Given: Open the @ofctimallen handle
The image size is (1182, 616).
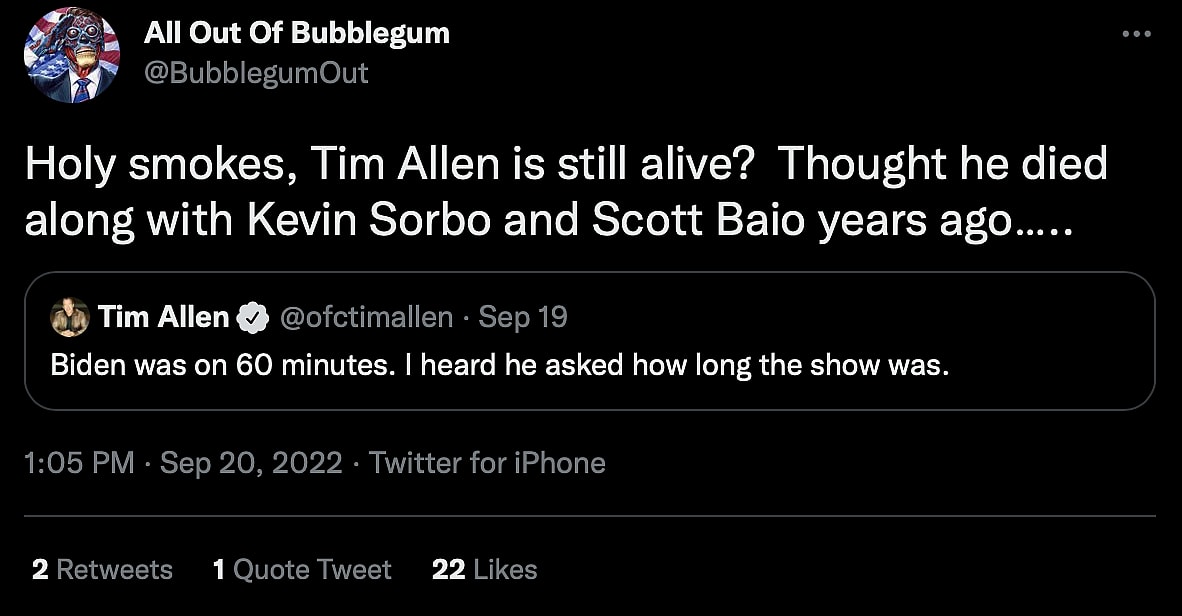Looking at the screenshot, I should (x=368, y=318).
